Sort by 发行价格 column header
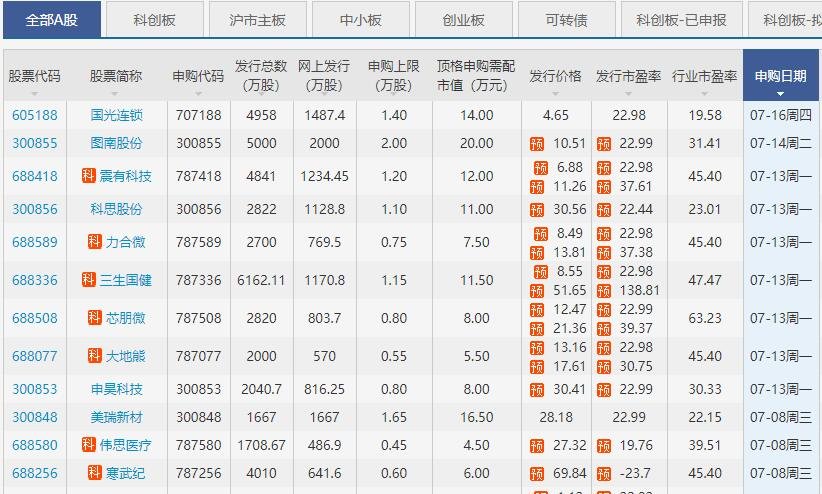Viewport: 822px width, 494px height. 556,76
